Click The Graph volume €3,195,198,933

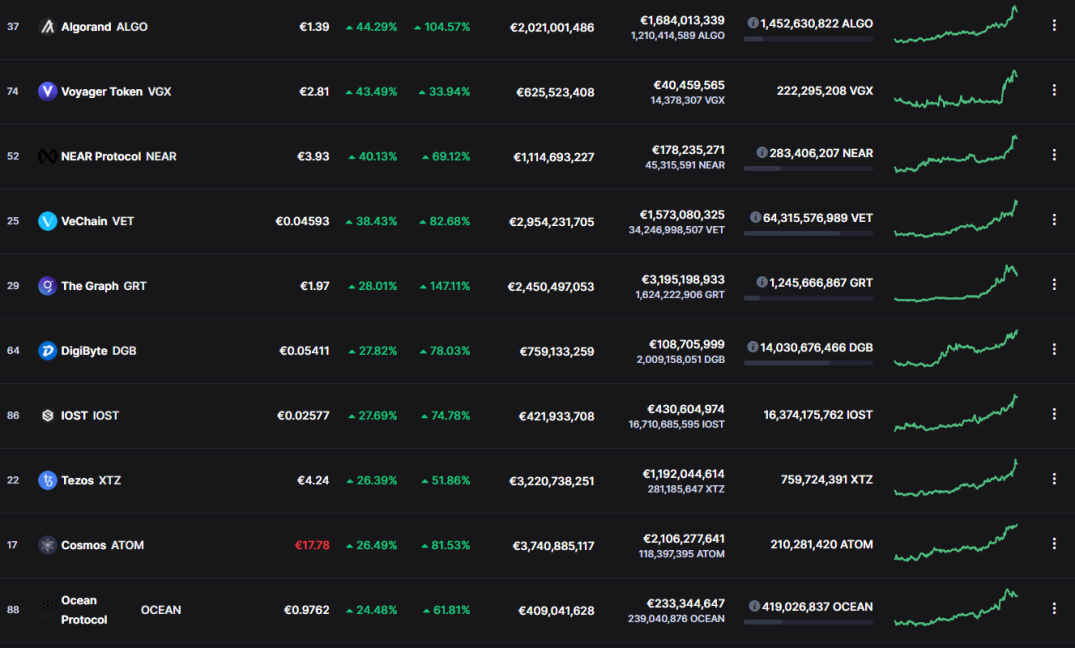tap(682, 280)
